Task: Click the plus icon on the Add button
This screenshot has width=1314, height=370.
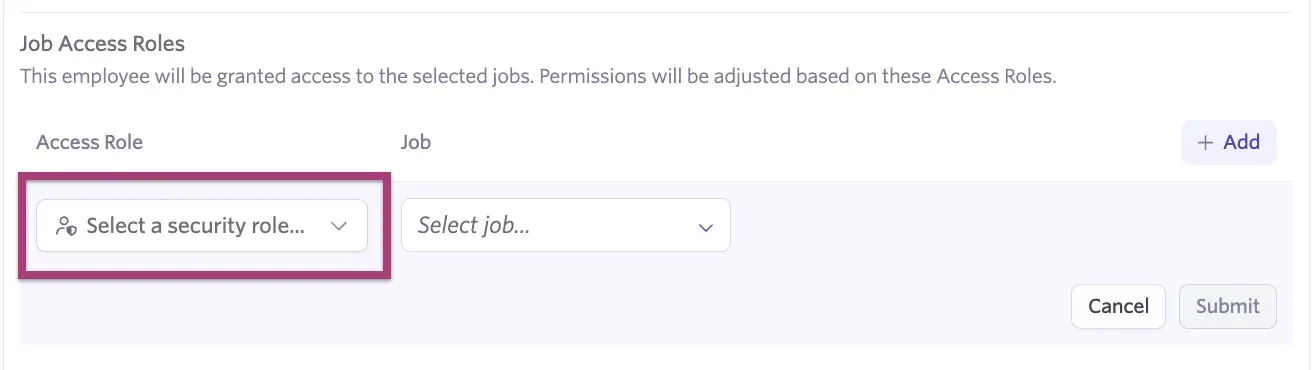Action: 1205,142
